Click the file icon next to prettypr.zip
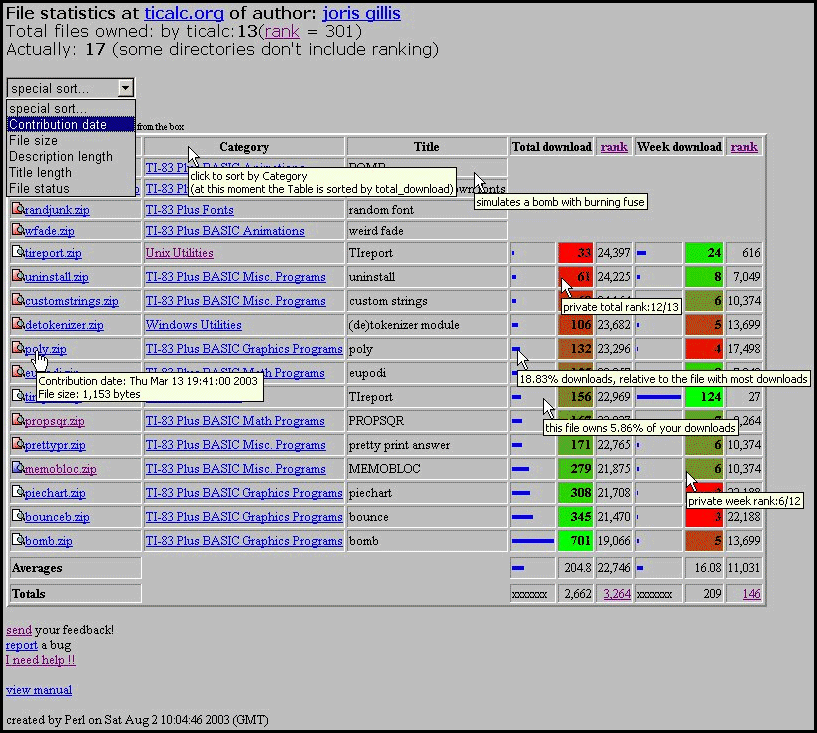The width and height of the screenshot is (817, 733). pos(17,445)
